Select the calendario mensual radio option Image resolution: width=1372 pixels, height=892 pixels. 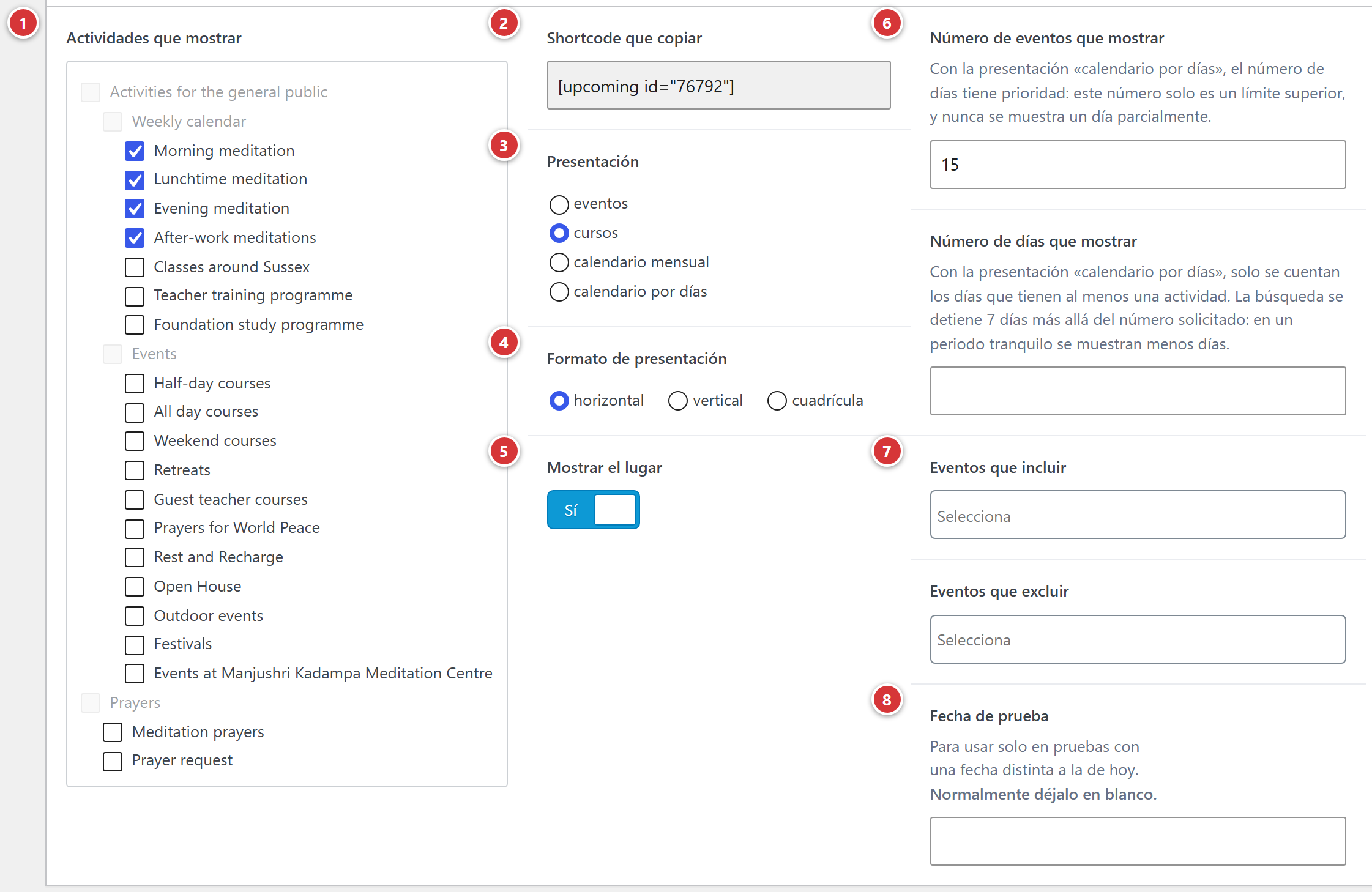559,262
